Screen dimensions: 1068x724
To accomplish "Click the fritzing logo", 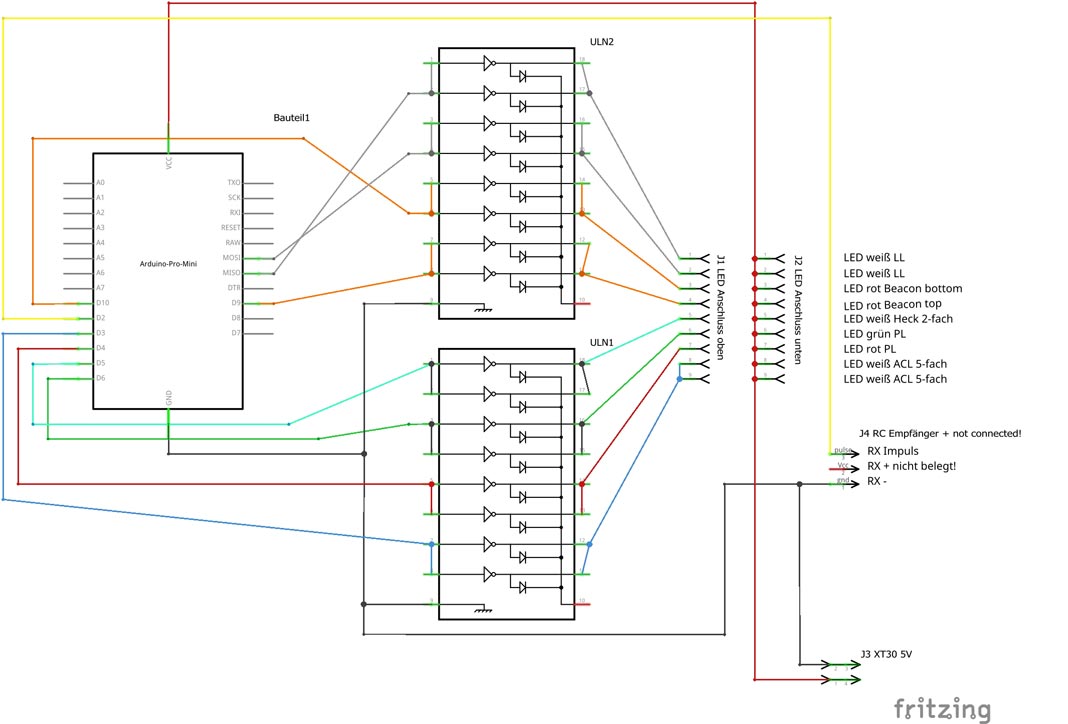I will (942, 707).
